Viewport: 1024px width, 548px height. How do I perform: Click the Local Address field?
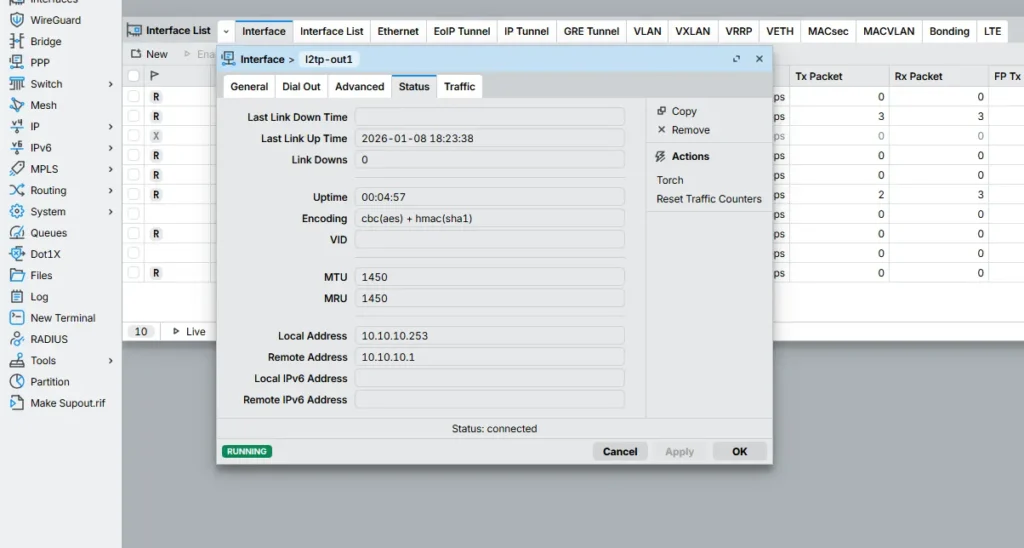click(489, 336)
